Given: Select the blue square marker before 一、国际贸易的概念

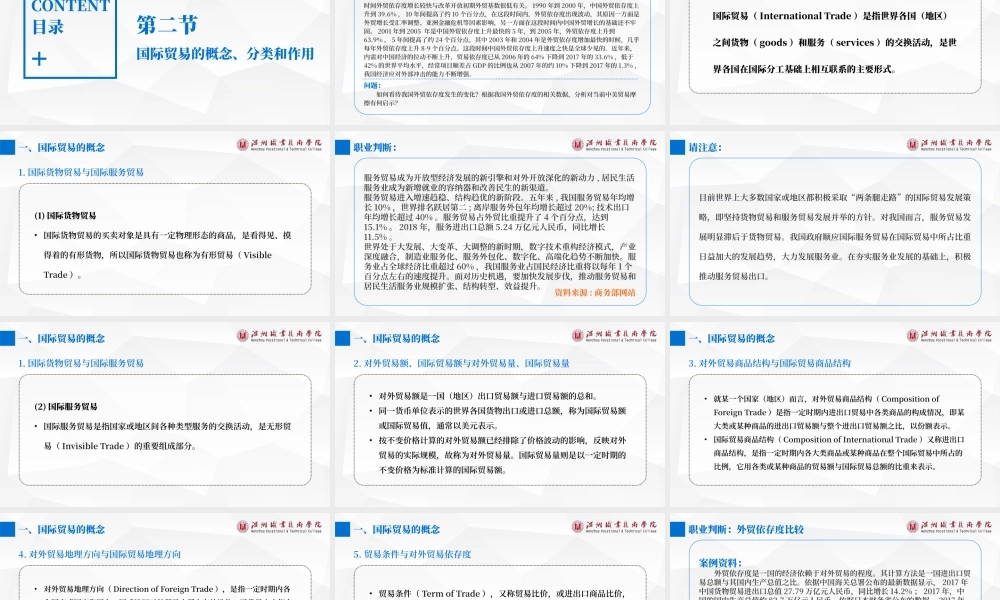Looking at the screenshot, I should click(9, 147).
